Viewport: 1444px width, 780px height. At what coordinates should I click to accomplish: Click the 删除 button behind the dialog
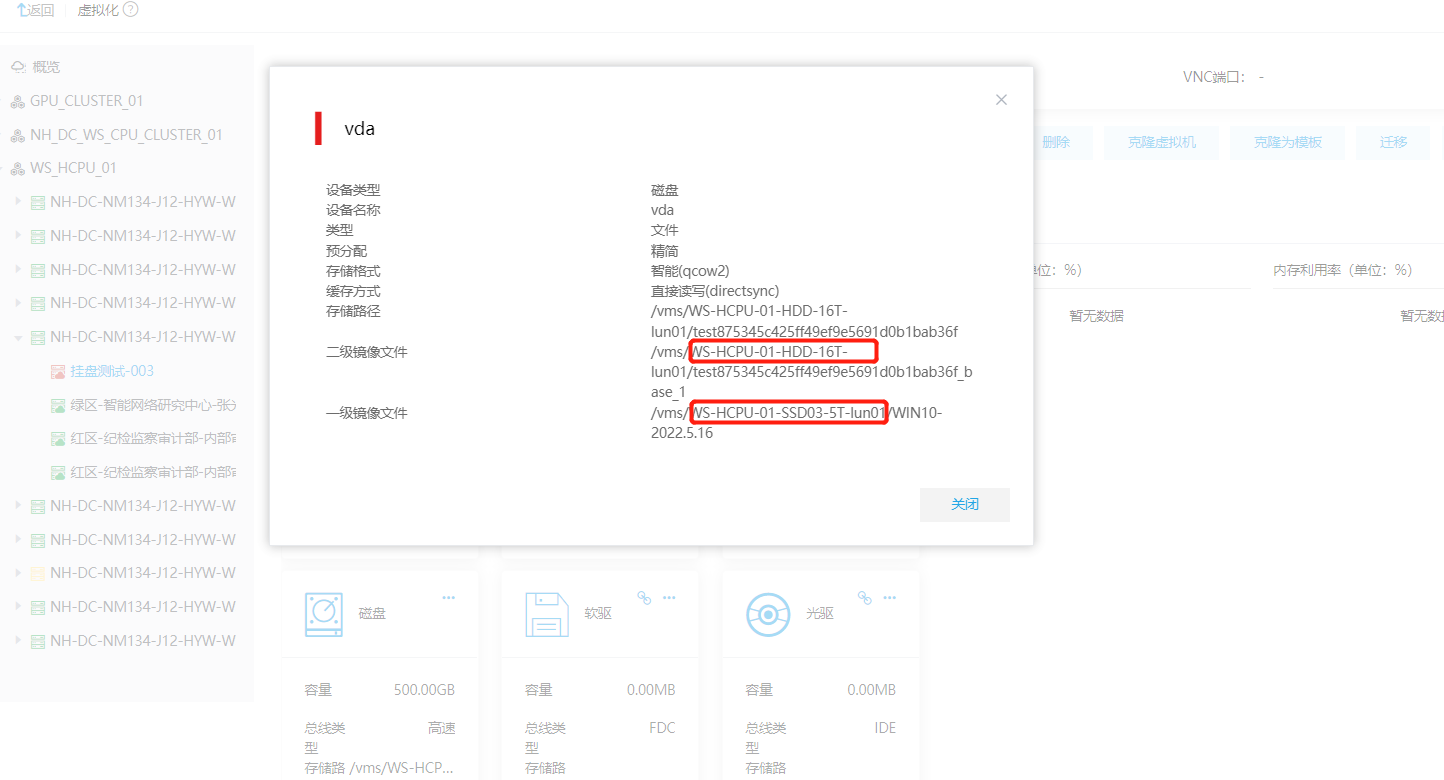pos(1055,142)
